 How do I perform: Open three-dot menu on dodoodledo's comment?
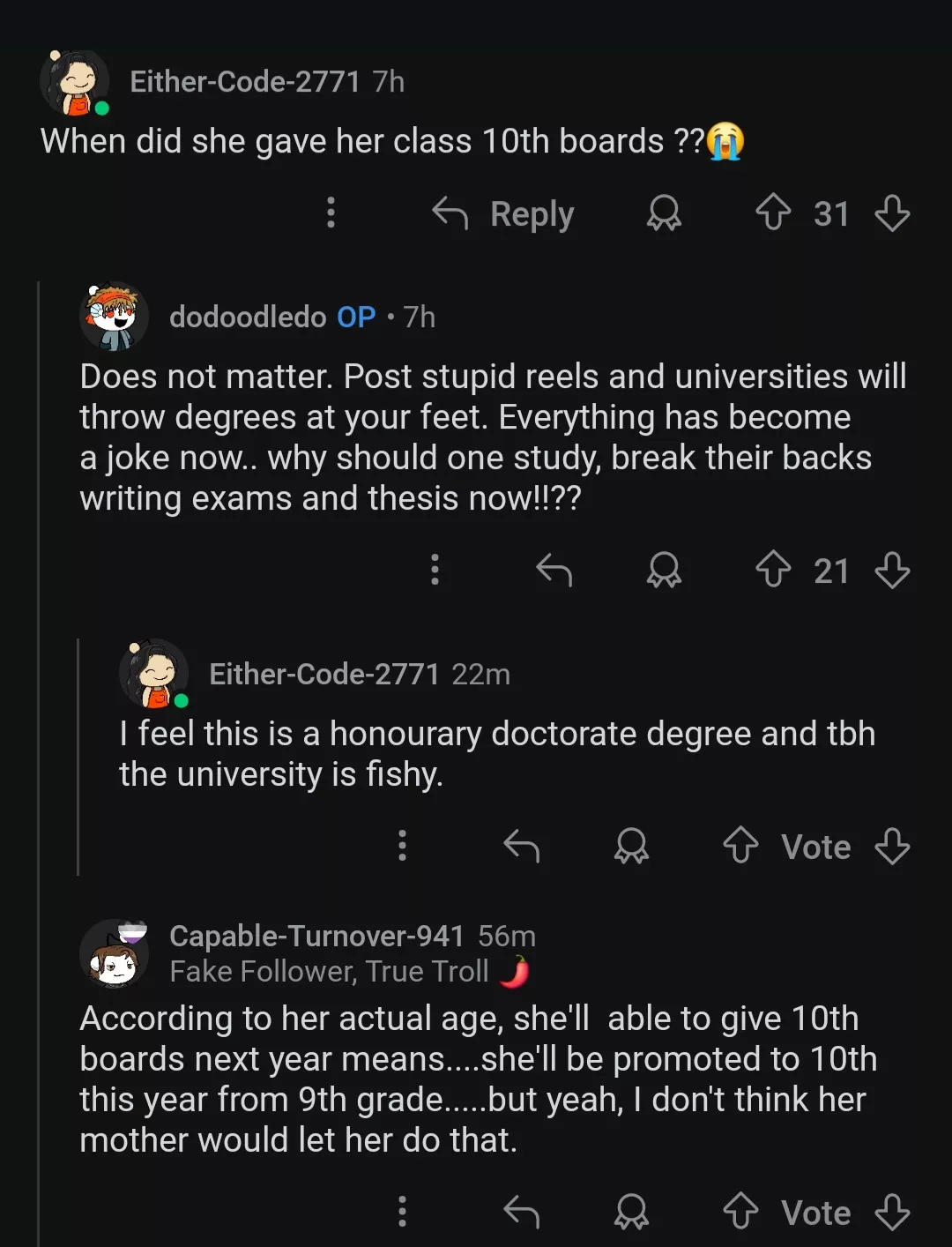coord(435,570)
